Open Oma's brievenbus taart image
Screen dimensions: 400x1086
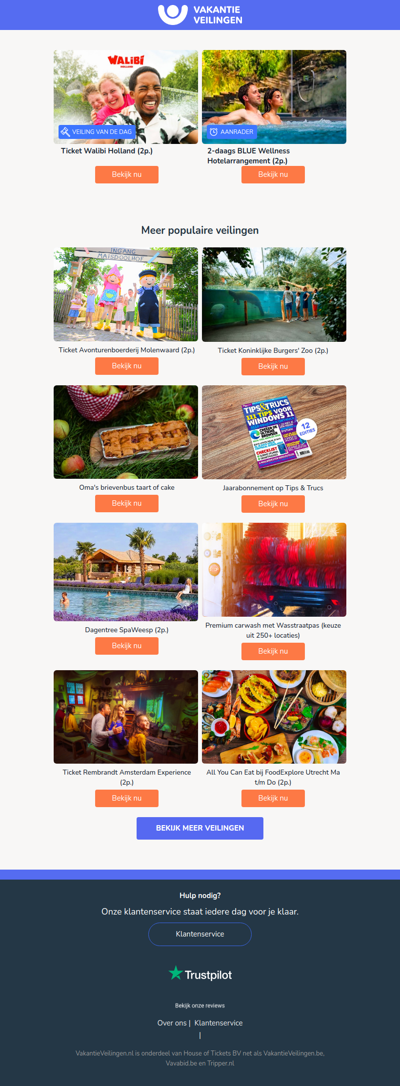point(126,432)
